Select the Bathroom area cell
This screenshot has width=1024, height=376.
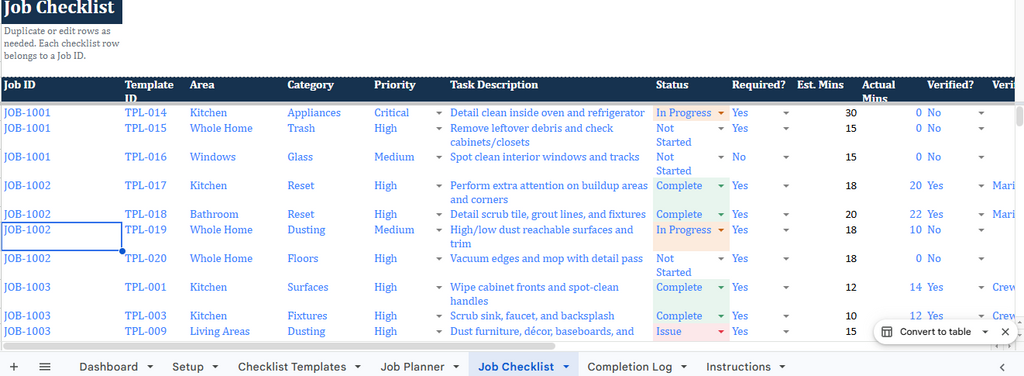(x=236, y=215)
